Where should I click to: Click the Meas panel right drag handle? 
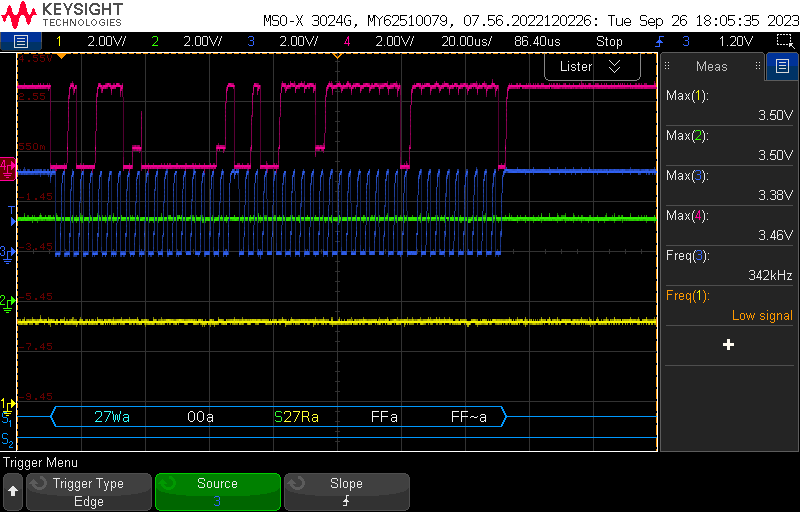758,66
